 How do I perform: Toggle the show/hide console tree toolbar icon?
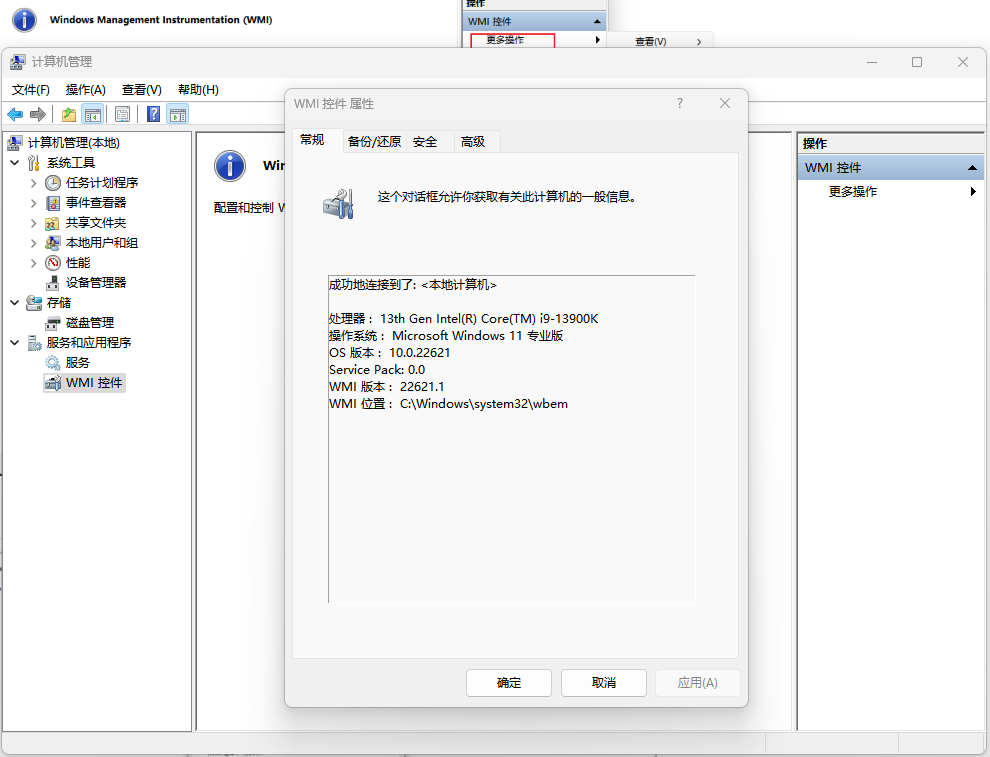click(93, 114)
